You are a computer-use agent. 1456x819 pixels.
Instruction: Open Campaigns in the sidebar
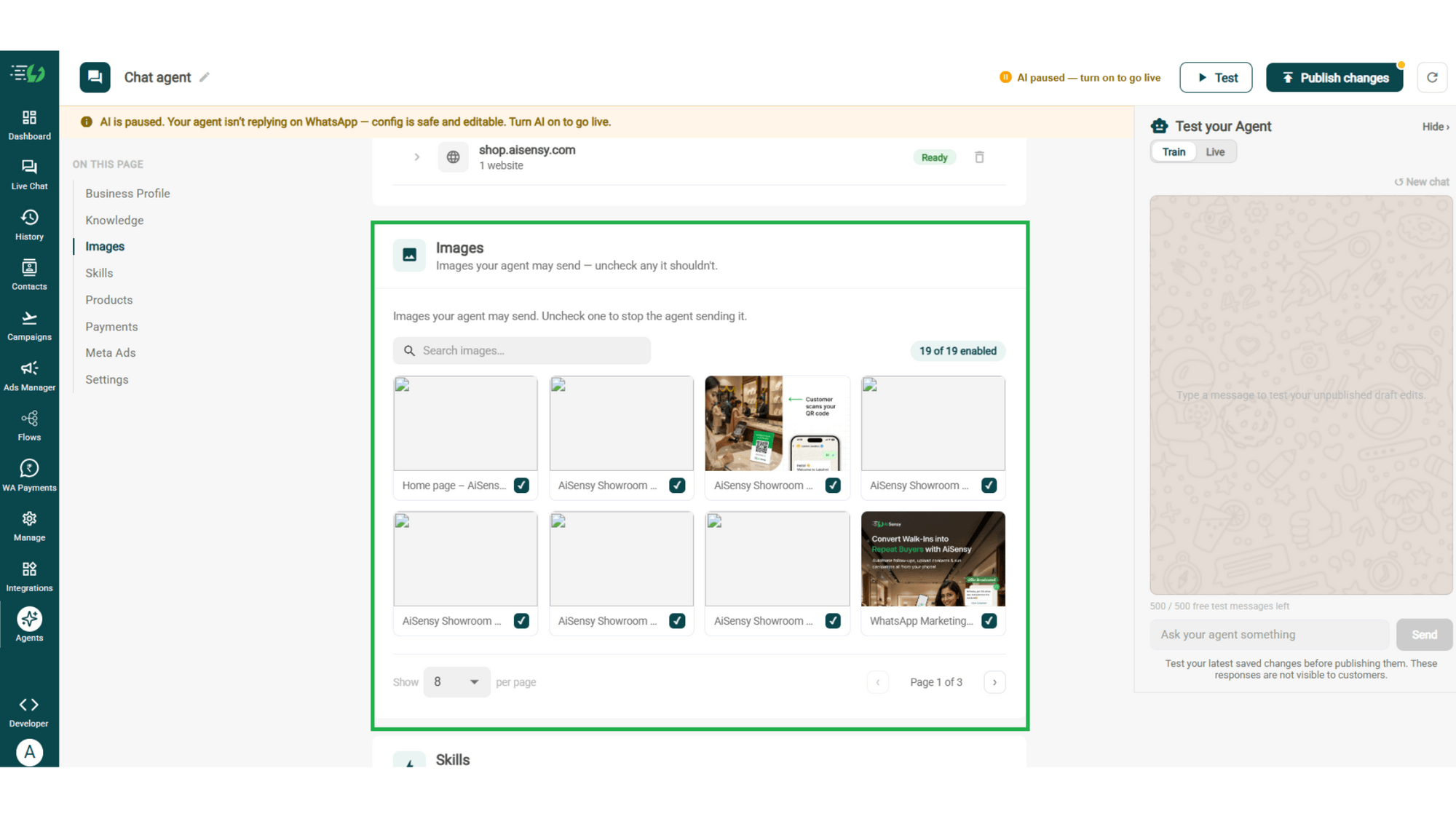(29, 326)
